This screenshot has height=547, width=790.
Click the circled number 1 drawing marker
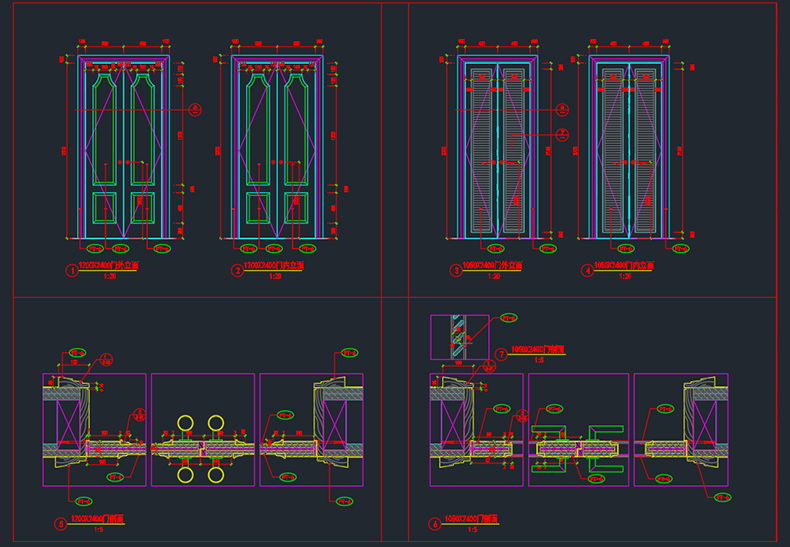(72, 271)
